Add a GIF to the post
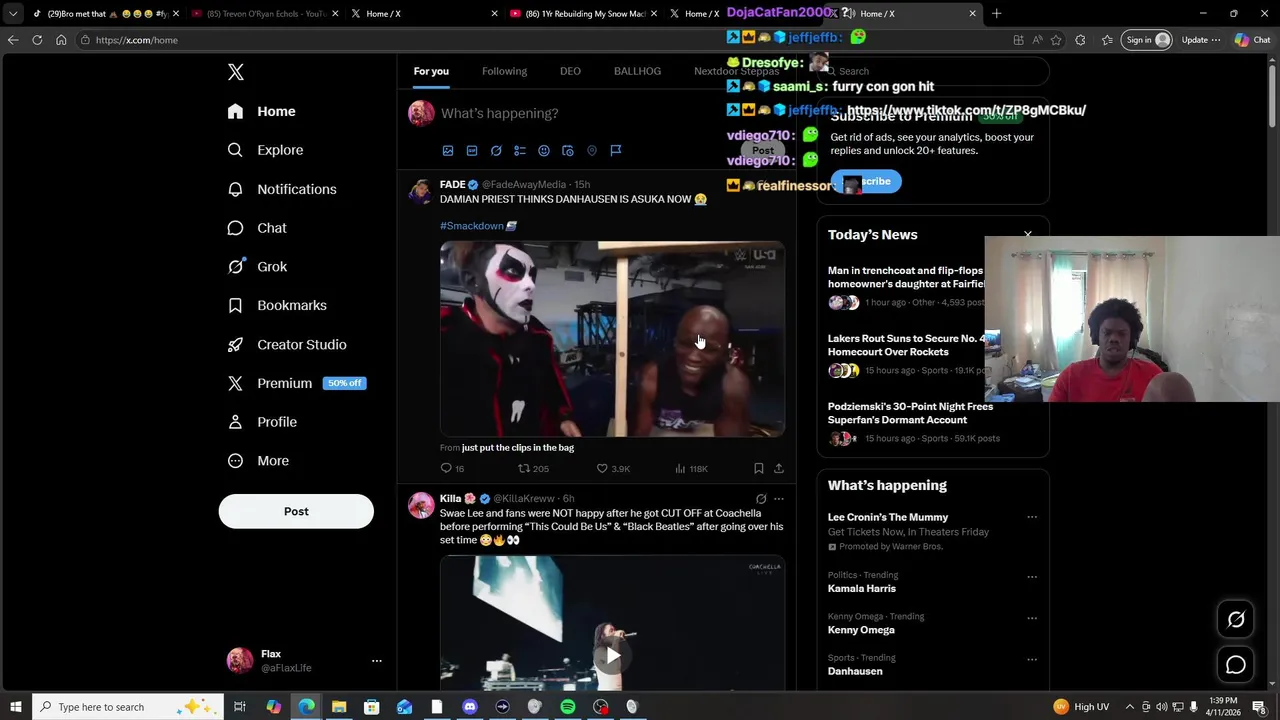1280x720 pixels. pyautogui.click(x=472, y=151)
